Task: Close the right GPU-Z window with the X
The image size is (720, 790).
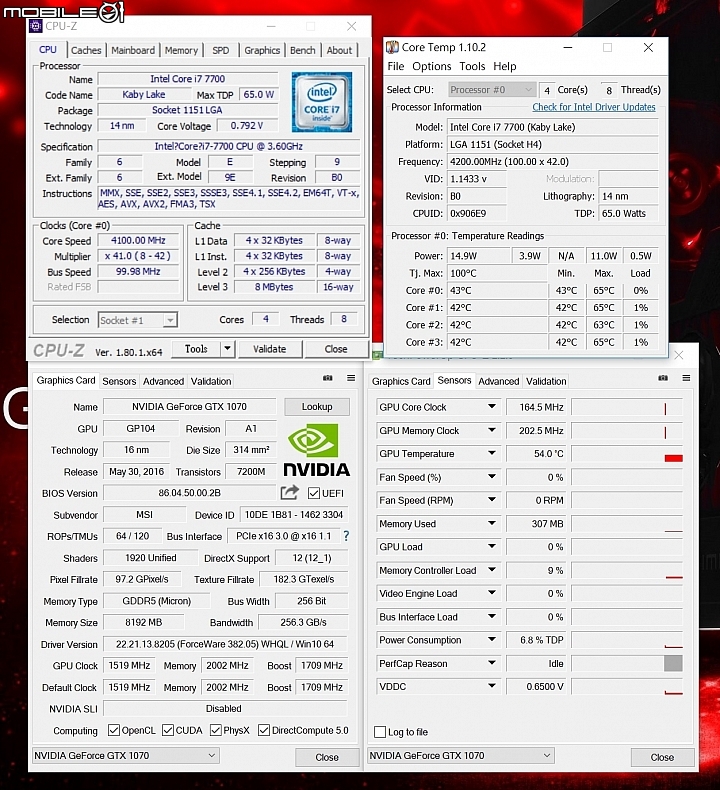Action: pyautogui.click(x=679, y=355)
